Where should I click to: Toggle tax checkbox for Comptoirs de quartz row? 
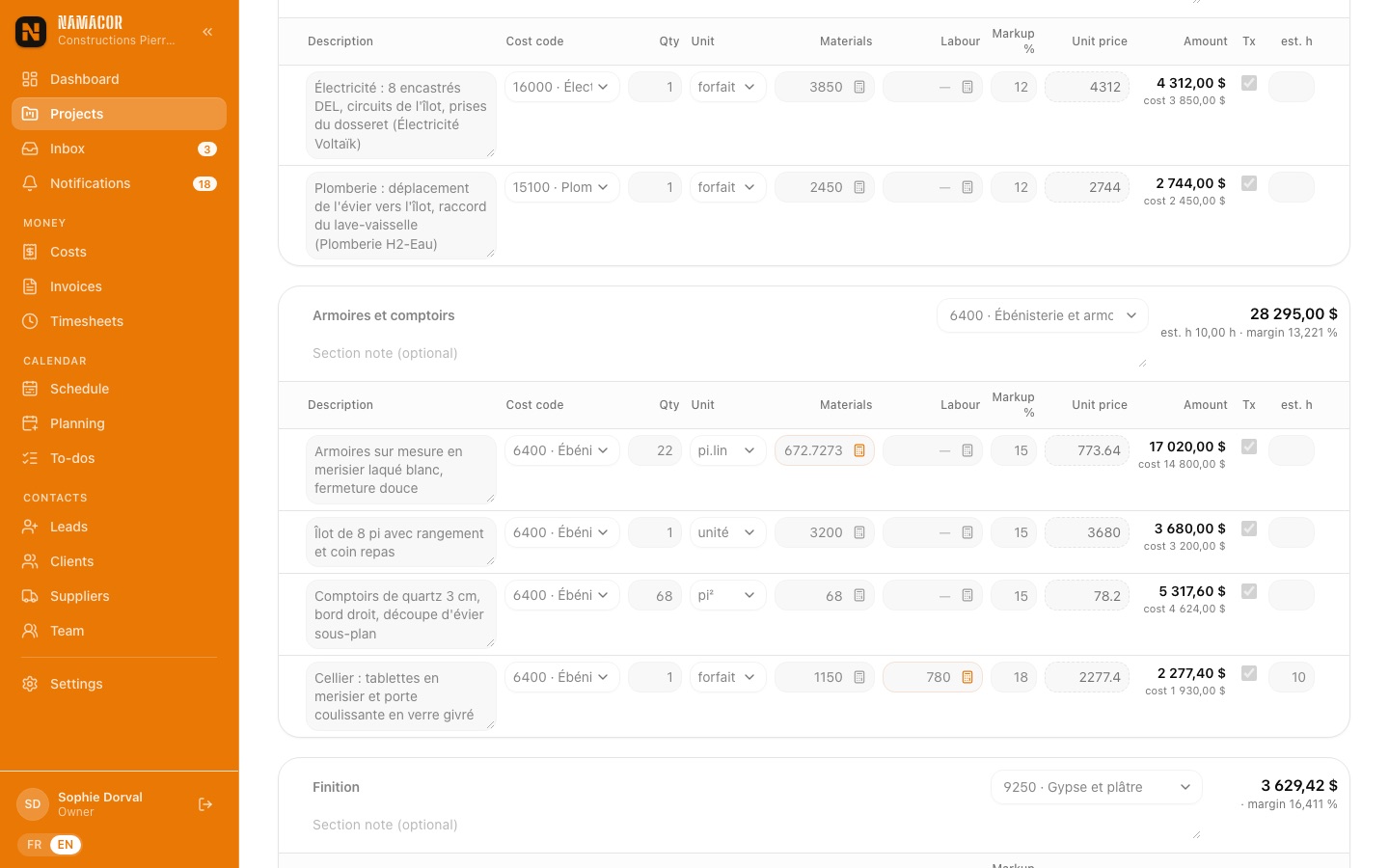[1249, 591]
